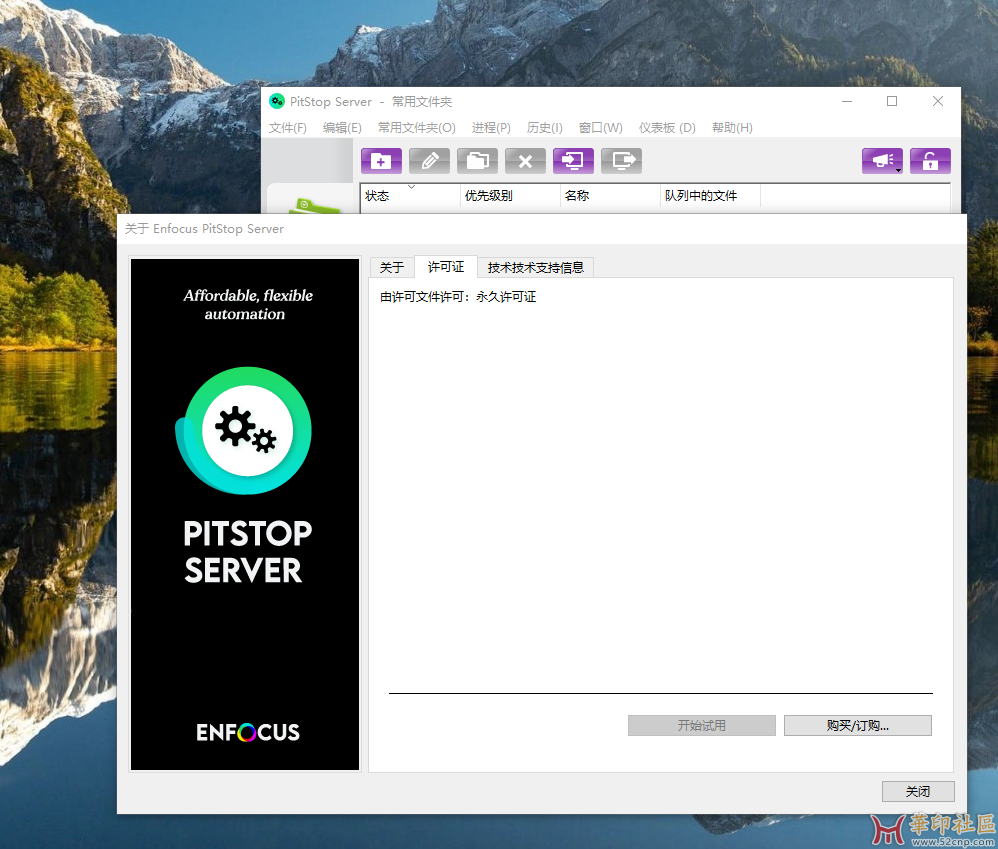
Task: Click the gray export toolbar icon
Action: (621, 161)
